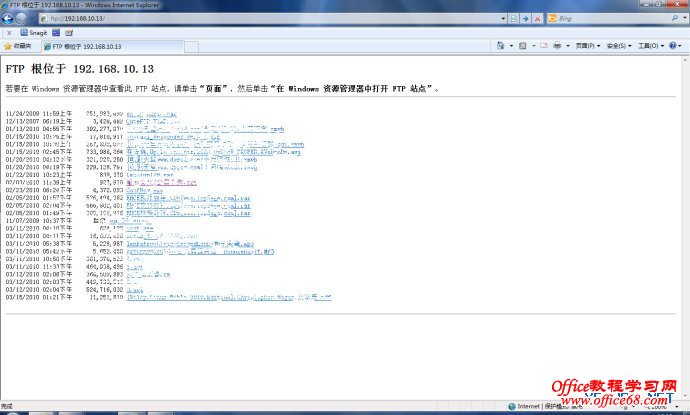Screen dimensions: 690x415
Task: Click the Bing search provider icon
Action: click(x=552, y=18)
